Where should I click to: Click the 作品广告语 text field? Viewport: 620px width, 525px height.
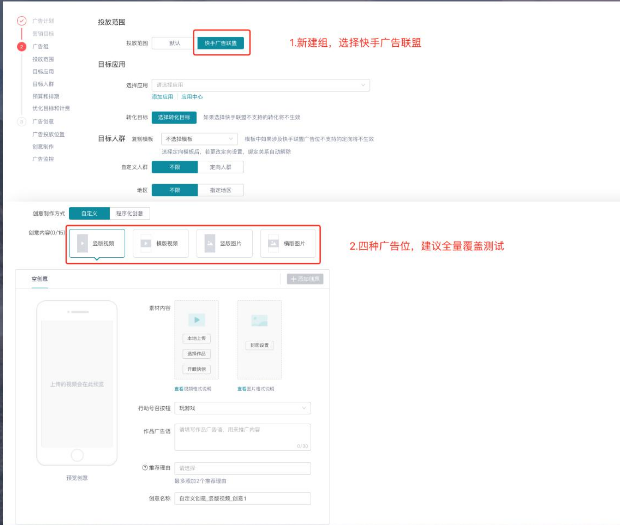click(242, 436)
